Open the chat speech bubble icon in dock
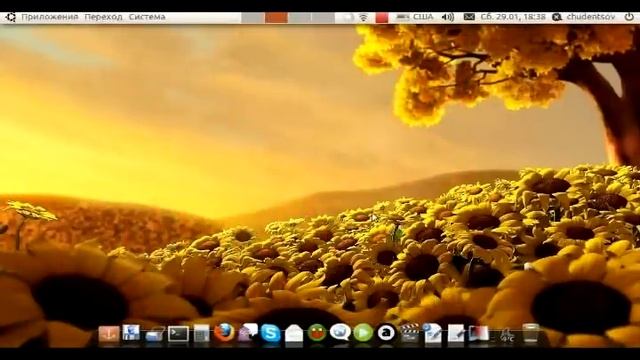640x360 pixels. tap(340, 332)
